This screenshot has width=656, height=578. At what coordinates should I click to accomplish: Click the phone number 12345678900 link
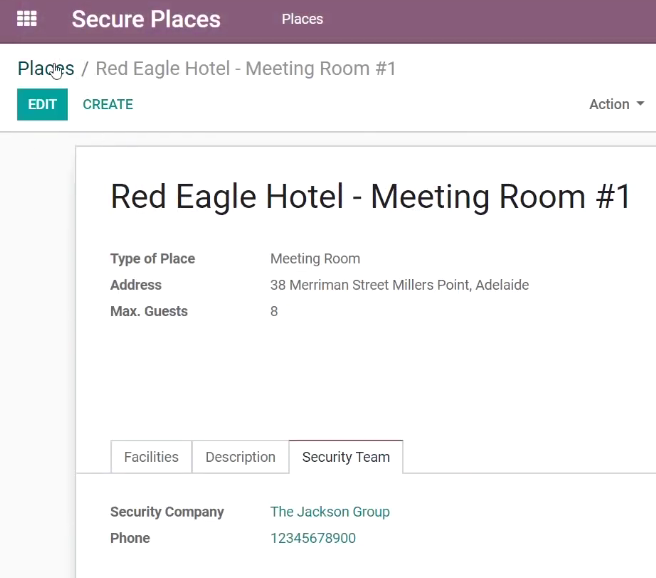tap(313, 538)
